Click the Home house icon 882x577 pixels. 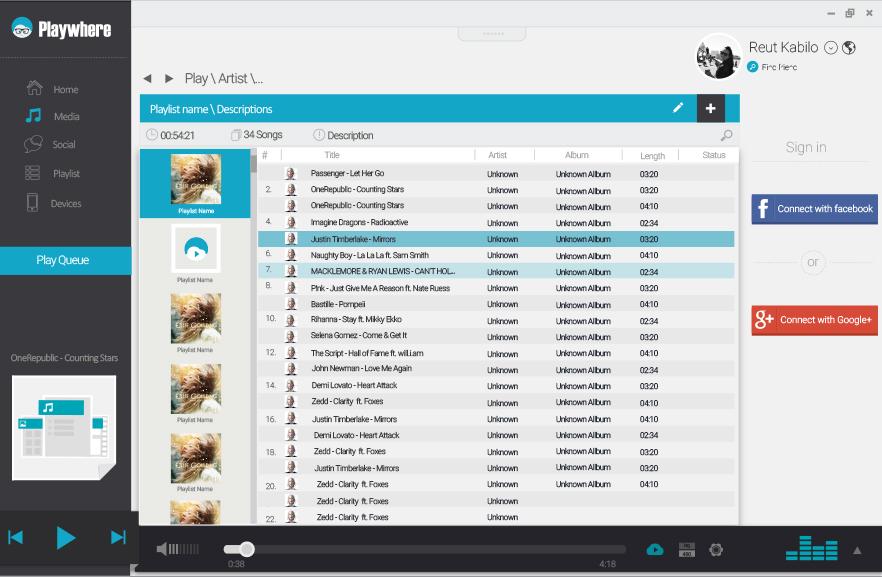34,88
